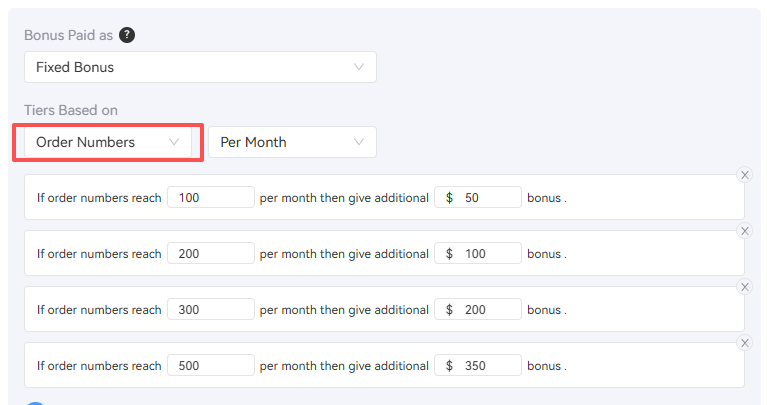Remove the 500 order numbers tier
767x405 pixels.
(744, 343)
